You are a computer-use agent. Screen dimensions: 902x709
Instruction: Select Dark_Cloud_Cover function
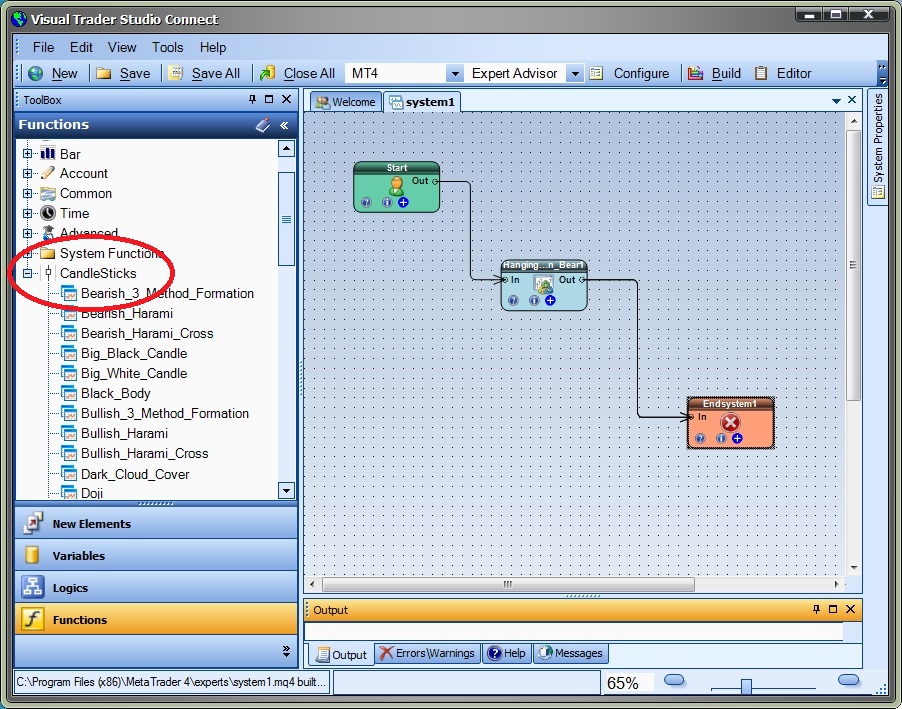(x=135, y=474)
